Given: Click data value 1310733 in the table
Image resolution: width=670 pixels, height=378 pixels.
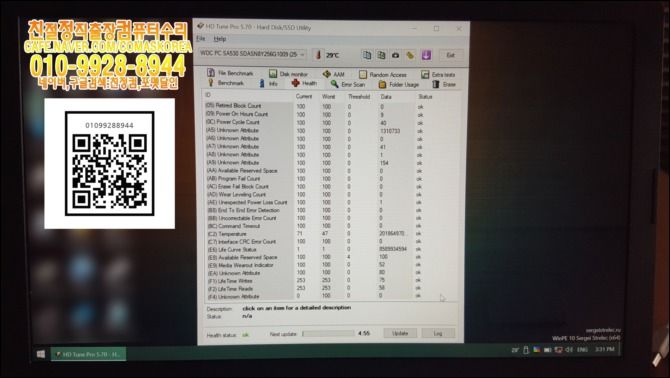Looking at the screenshot, I should 390,131.
